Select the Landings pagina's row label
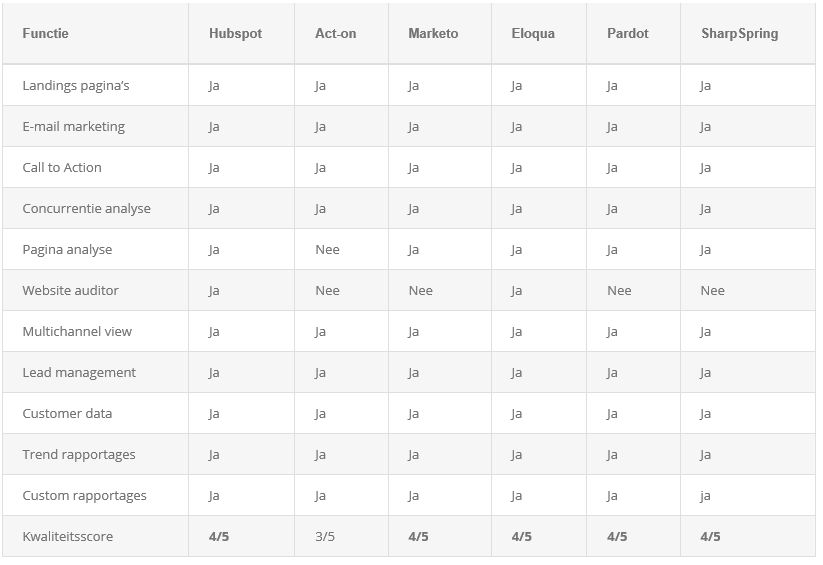Viewport: 823px width, 565px height. point(76,86)
